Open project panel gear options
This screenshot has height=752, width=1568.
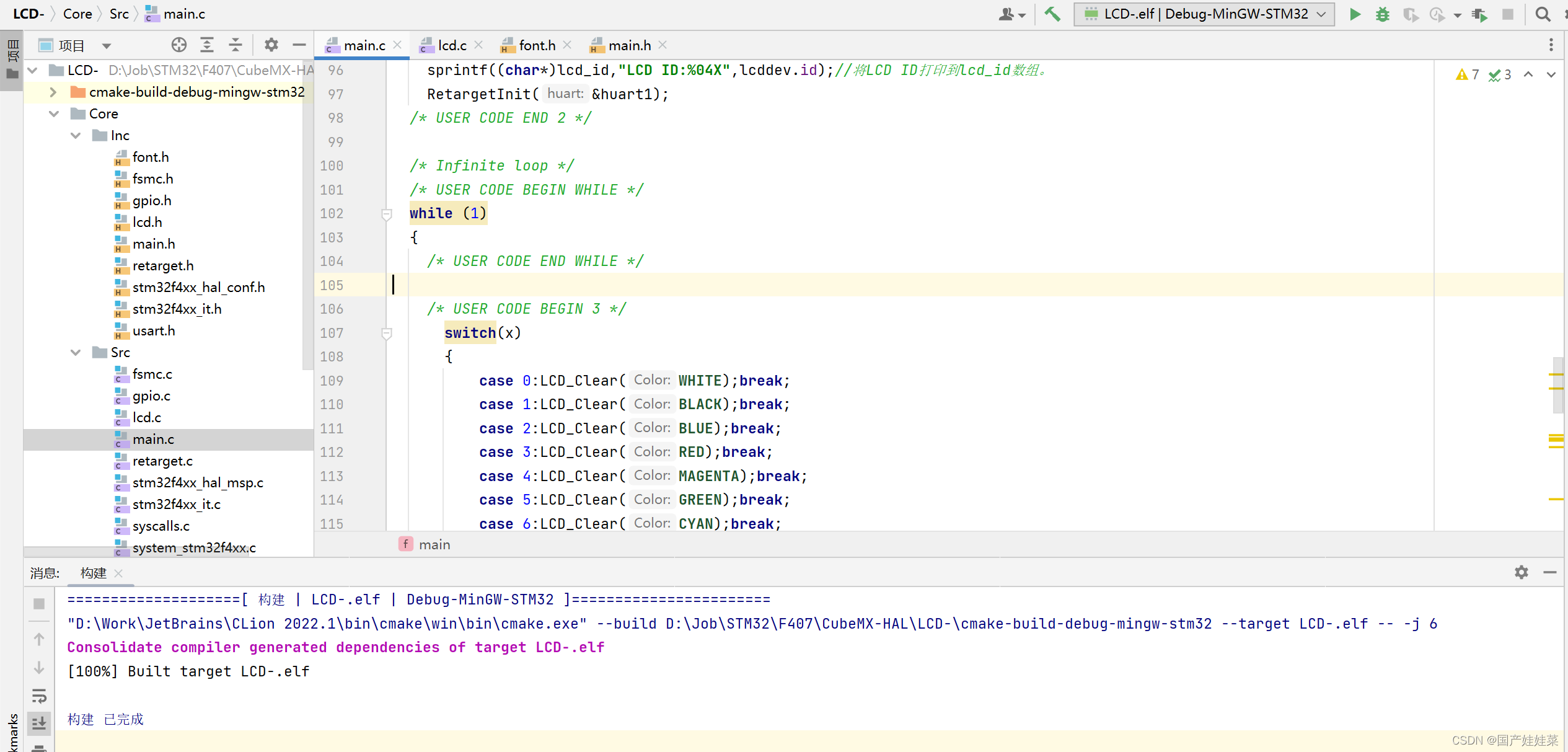(271, 45)
